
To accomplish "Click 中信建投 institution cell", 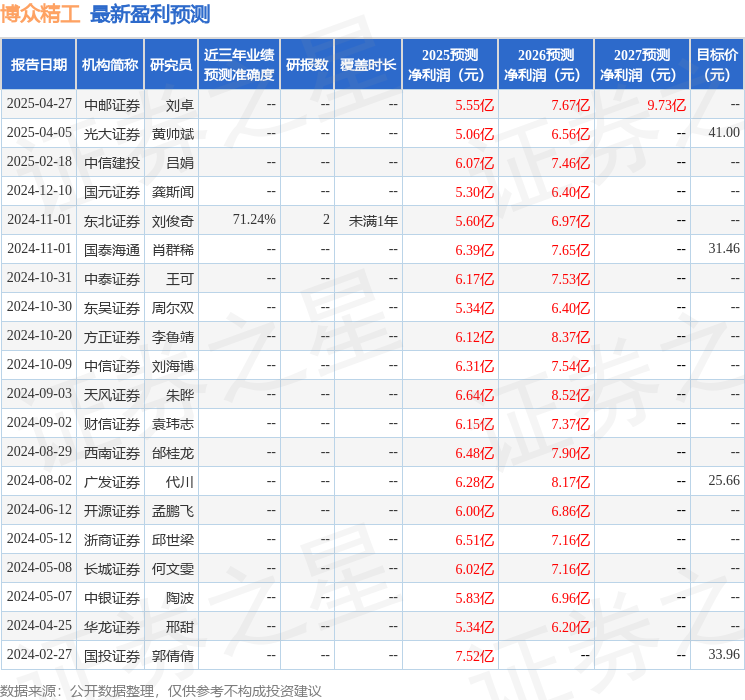I will (x=112, y=163).
